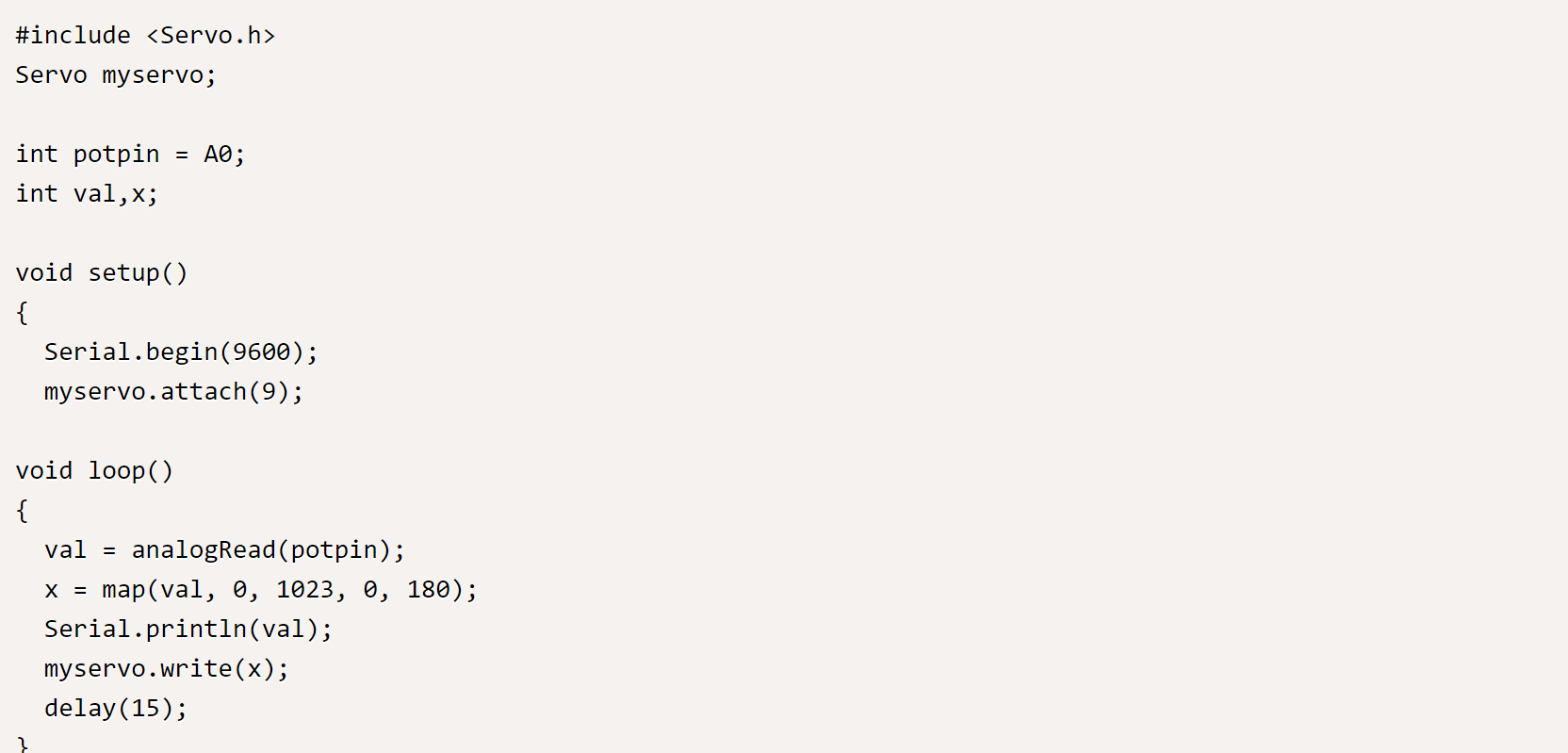
Task: Click the word potpin inside analogRead
Action: tap(334, 550)
